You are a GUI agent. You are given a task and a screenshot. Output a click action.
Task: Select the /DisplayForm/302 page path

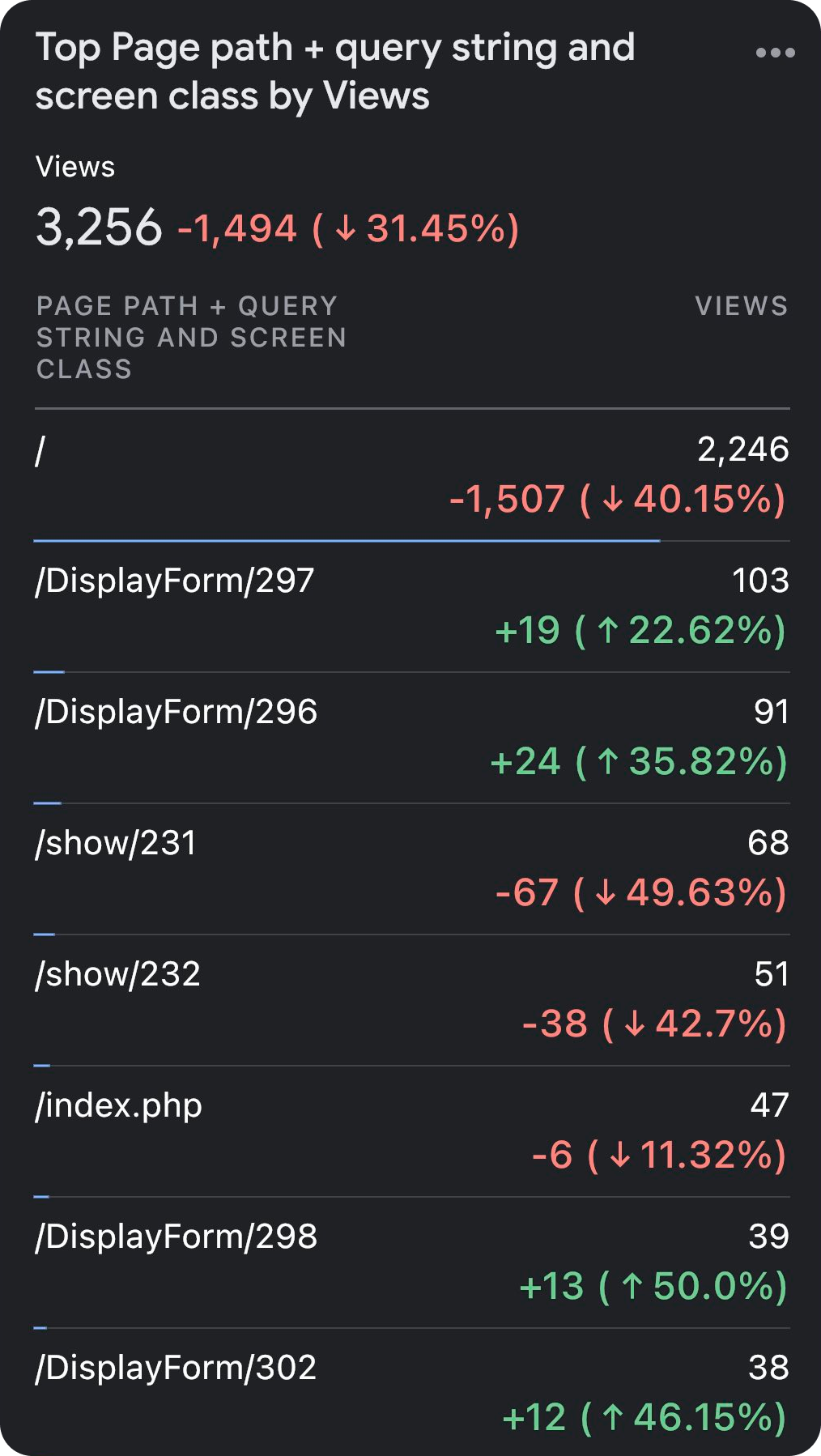pos(176,1368)
